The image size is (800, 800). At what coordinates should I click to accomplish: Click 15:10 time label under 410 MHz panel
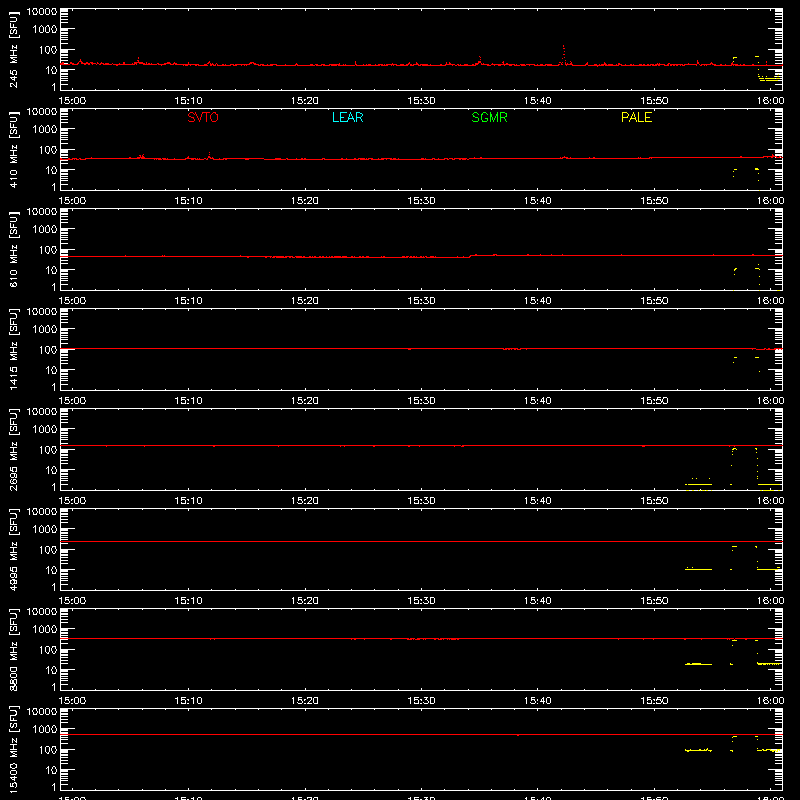pyautogui.click(x=188, y=201)
